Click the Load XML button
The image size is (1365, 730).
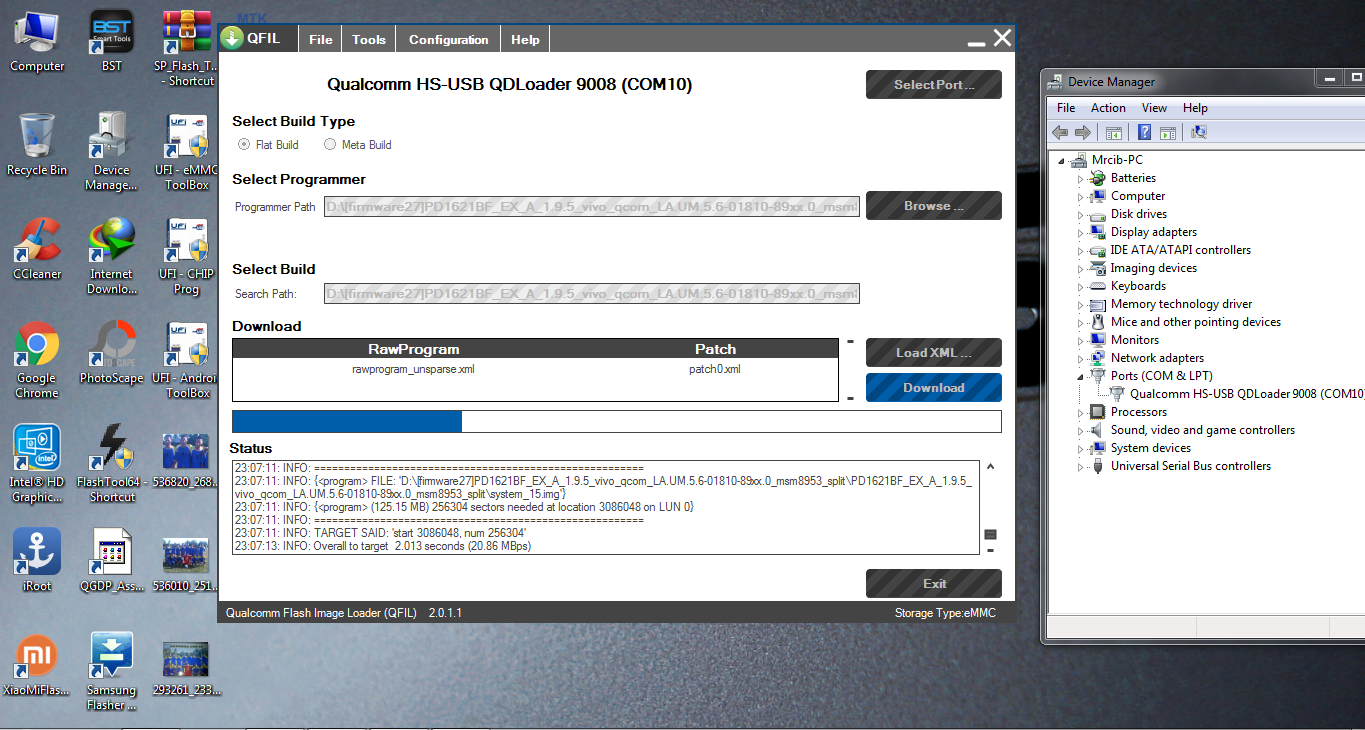pyautogui.click(x=934, y=353)
